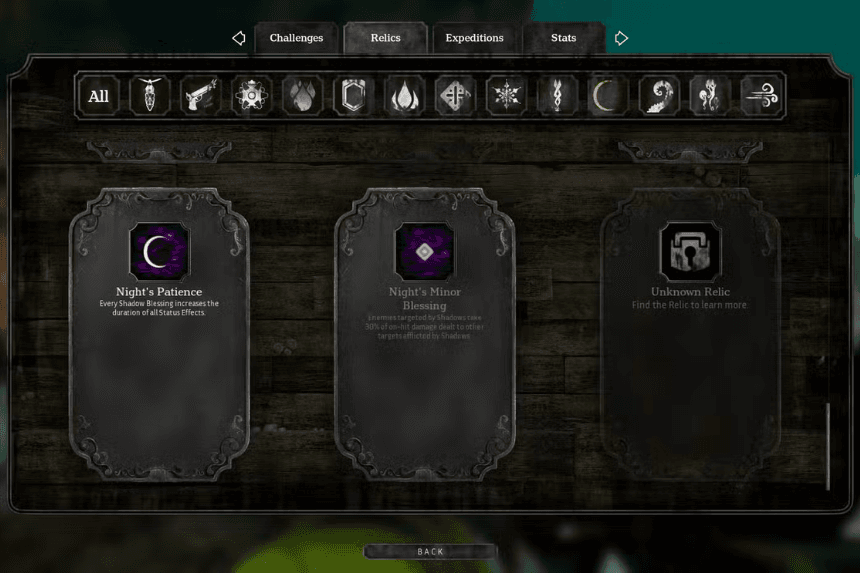Go to the Stats tab
Screen dimensions: 860x573
click(x=563, y=38)
